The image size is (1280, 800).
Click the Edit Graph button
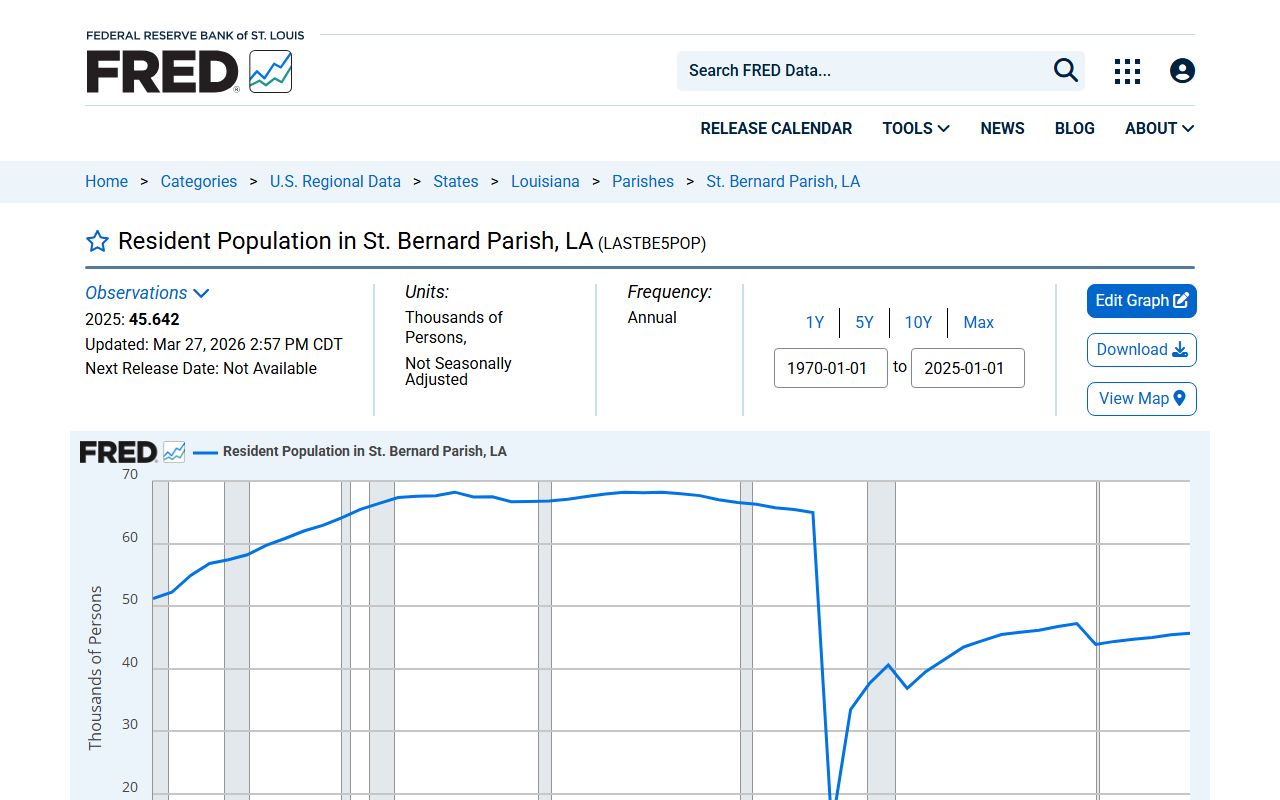tap(1142, 301)
